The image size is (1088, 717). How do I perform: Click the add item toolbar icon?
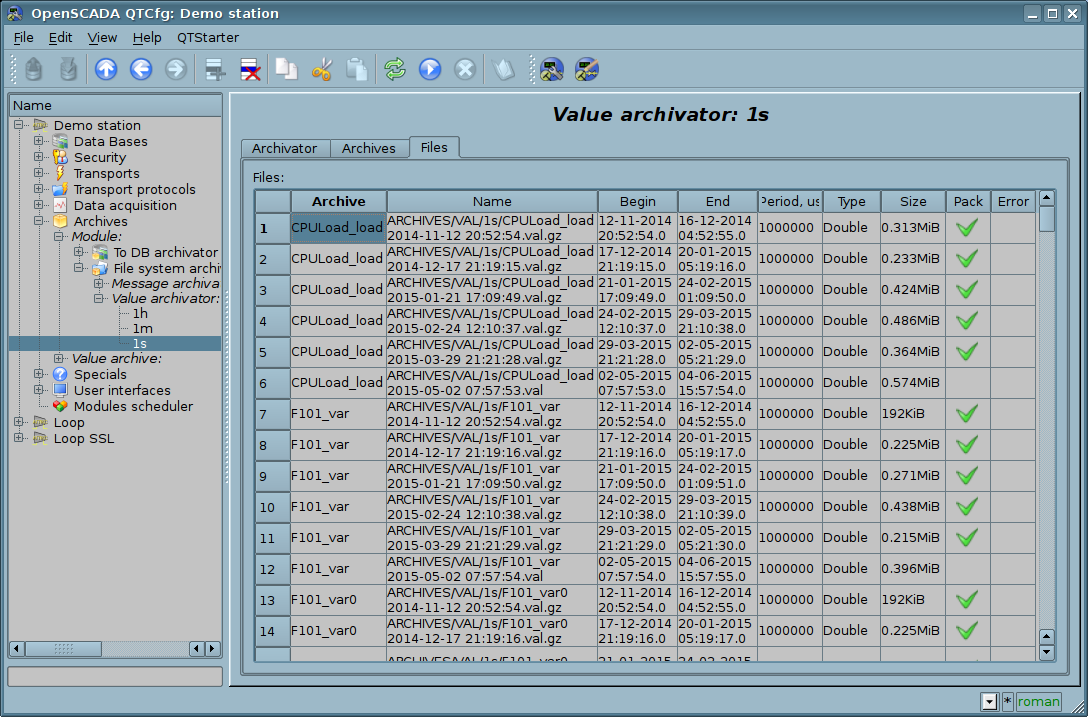pos(214,69)
